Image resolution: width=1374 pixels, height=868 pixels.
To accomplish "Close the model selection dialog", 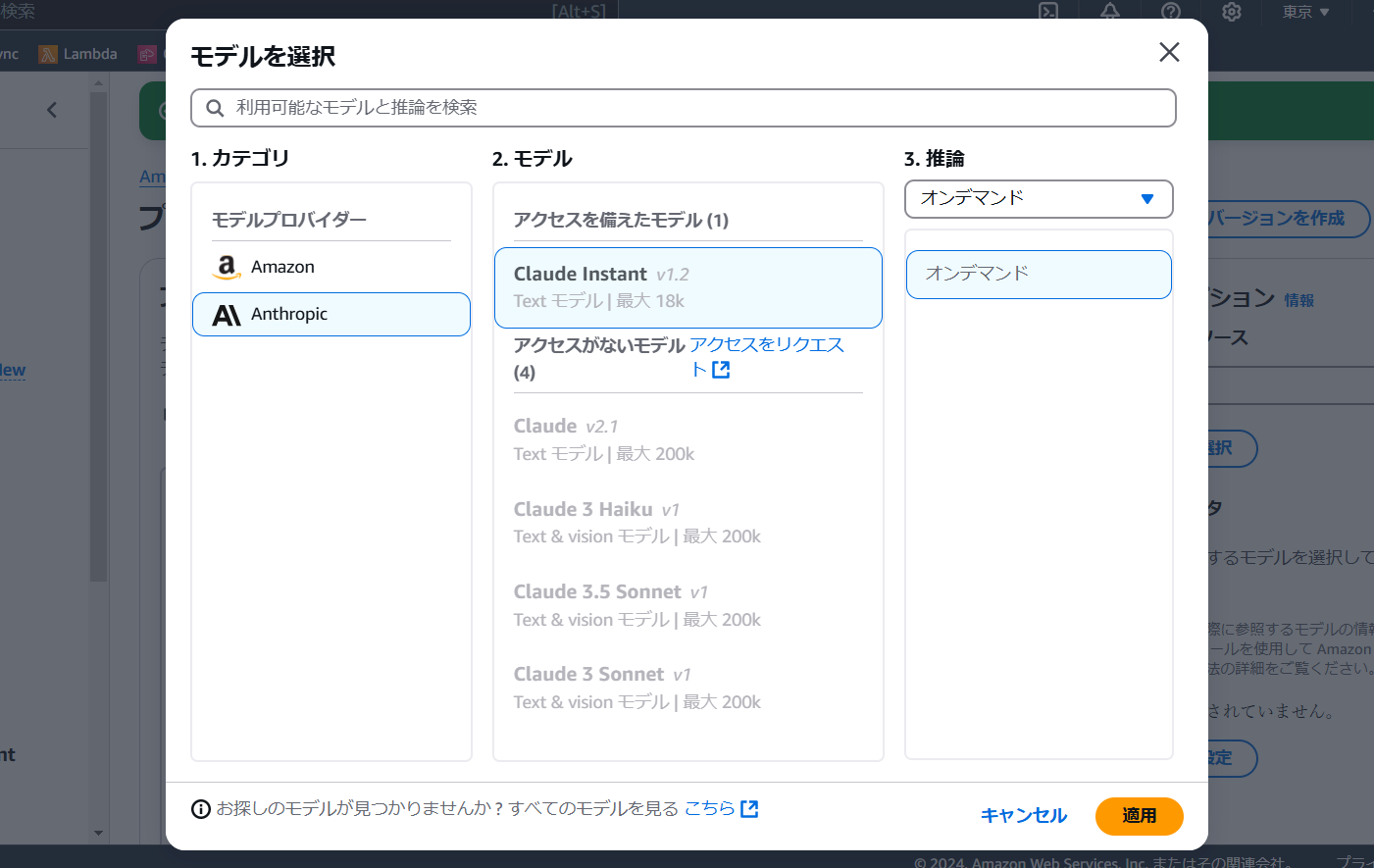I will [1168, 52].
